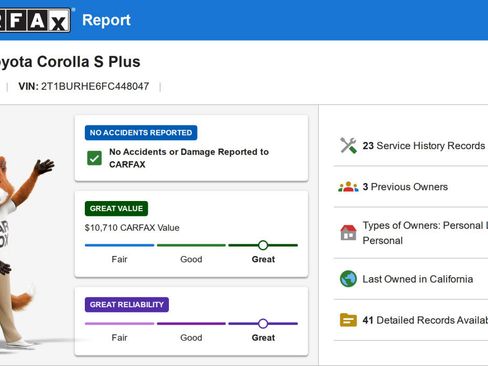Image resolution: width=488 pixels, height=366 pixels.
Task: Click the CARFAX logo in header
Action: click(x=35, y=20)
